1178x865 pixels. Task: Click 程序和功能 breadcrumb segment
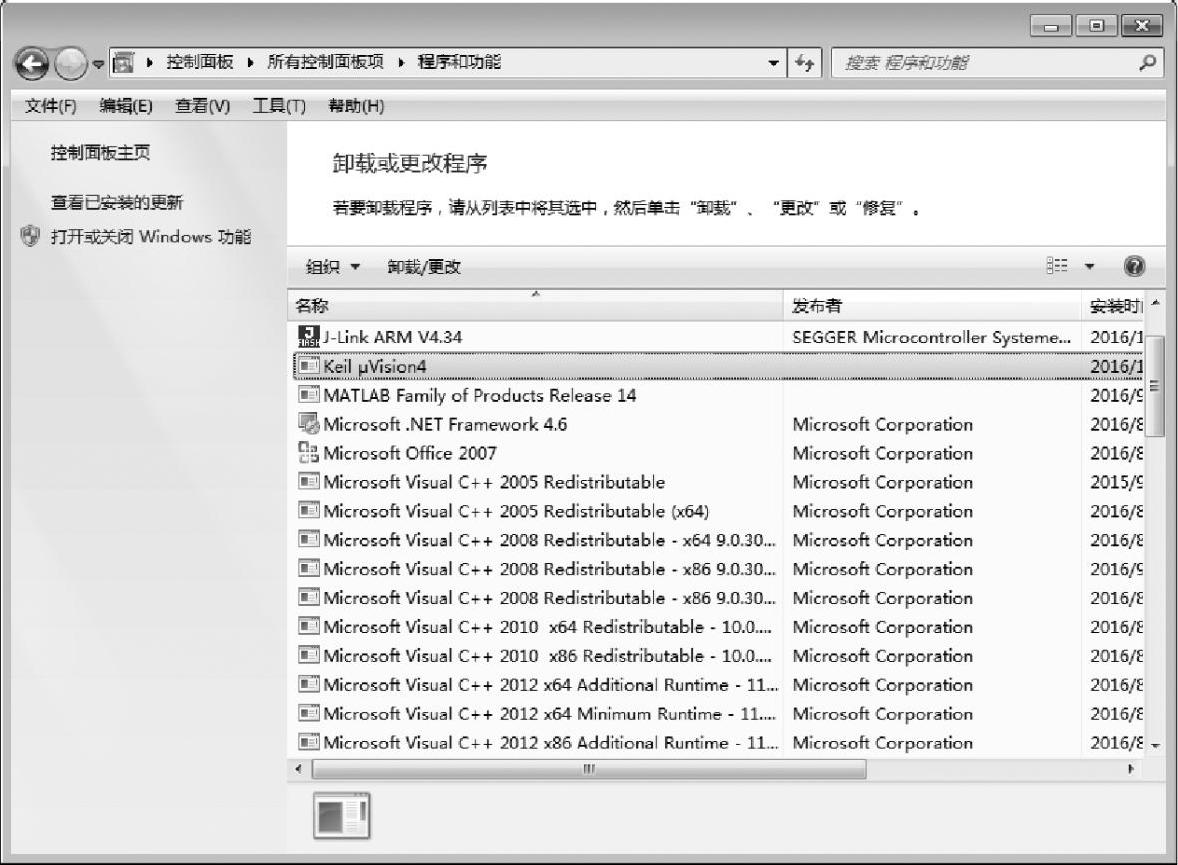point(459,62)
